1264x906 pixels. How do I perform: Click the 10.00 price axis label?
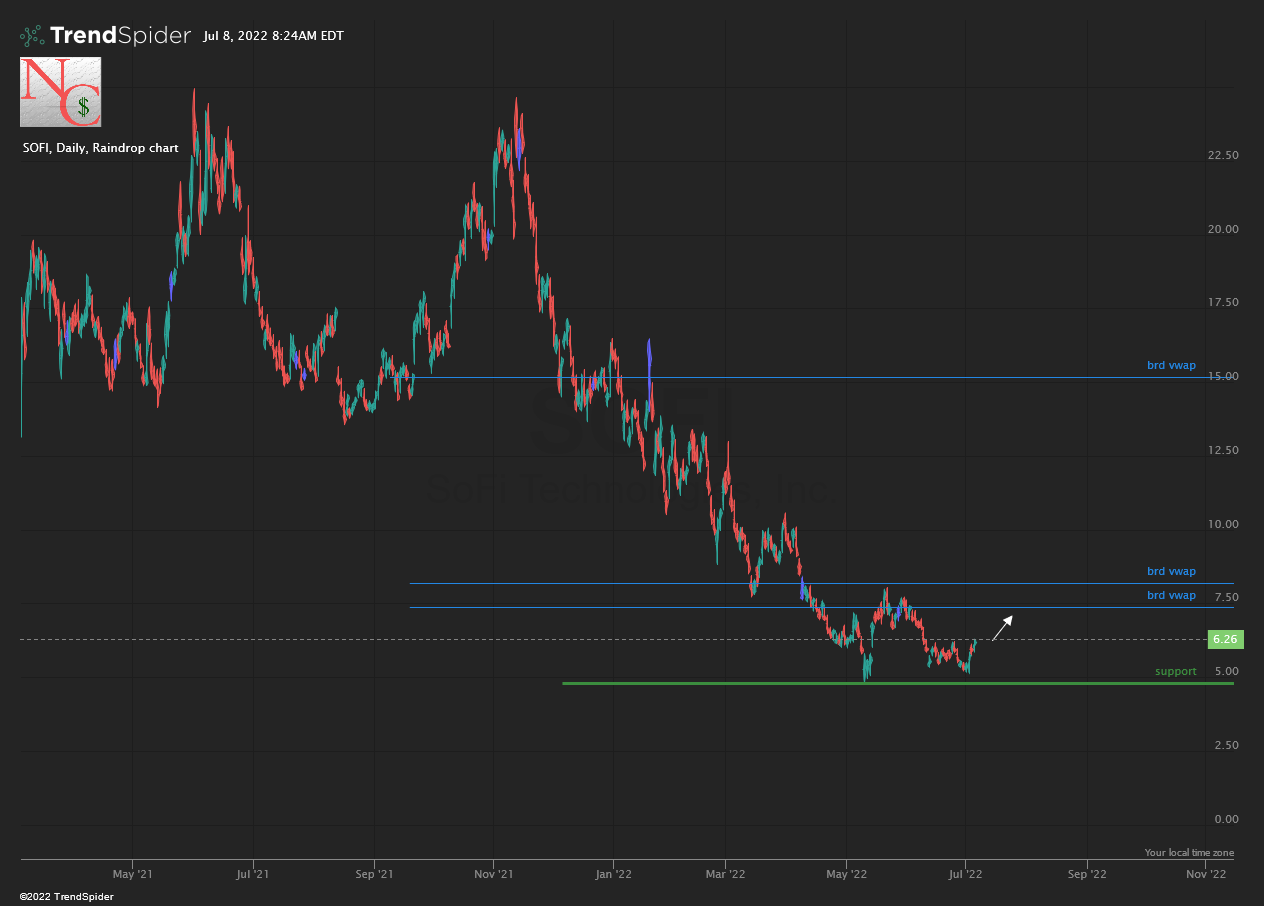click(x=1224, y=524)
